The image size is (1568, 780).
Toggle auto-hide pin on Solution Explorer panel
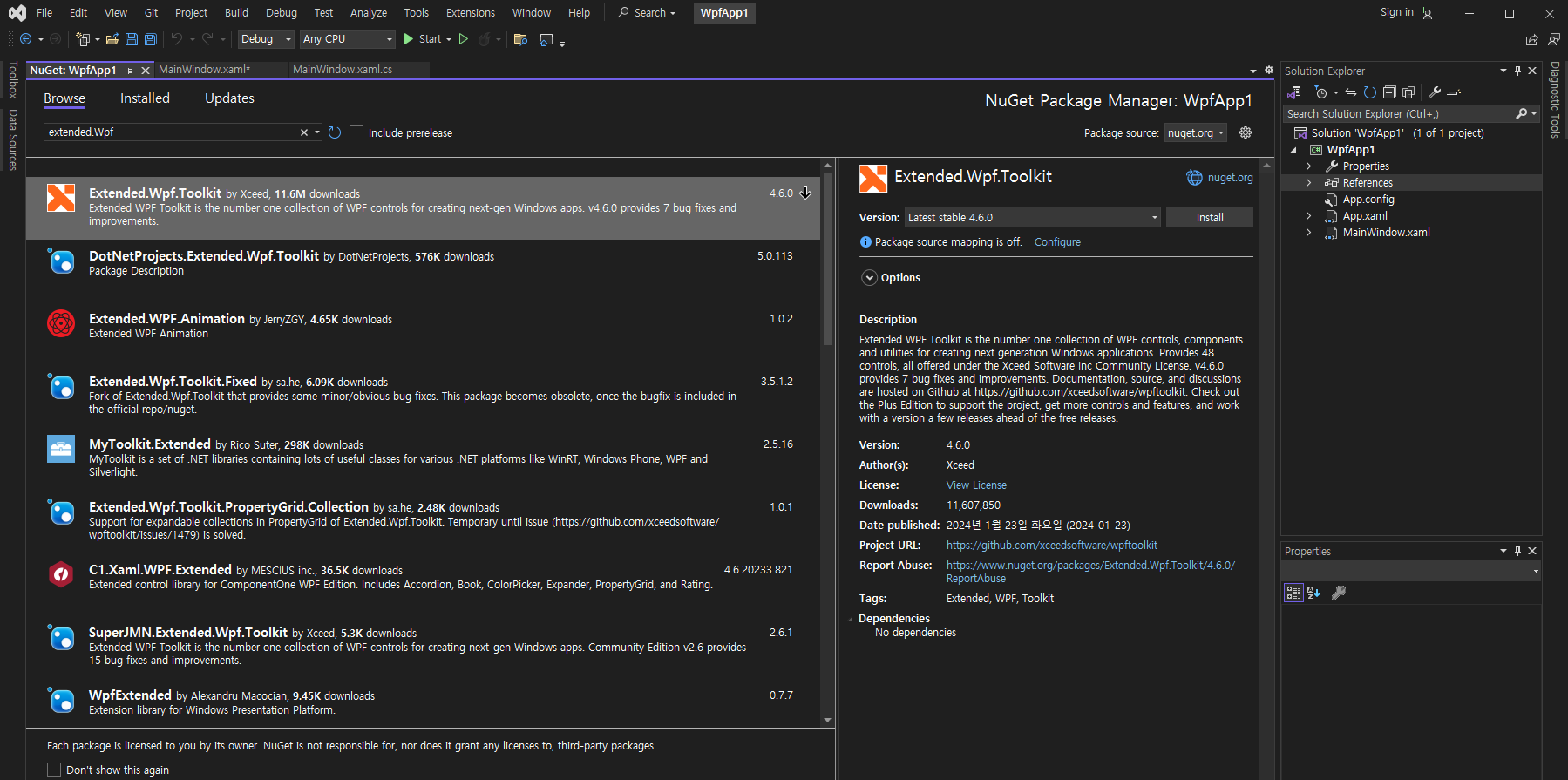(x=1517, y=71)
